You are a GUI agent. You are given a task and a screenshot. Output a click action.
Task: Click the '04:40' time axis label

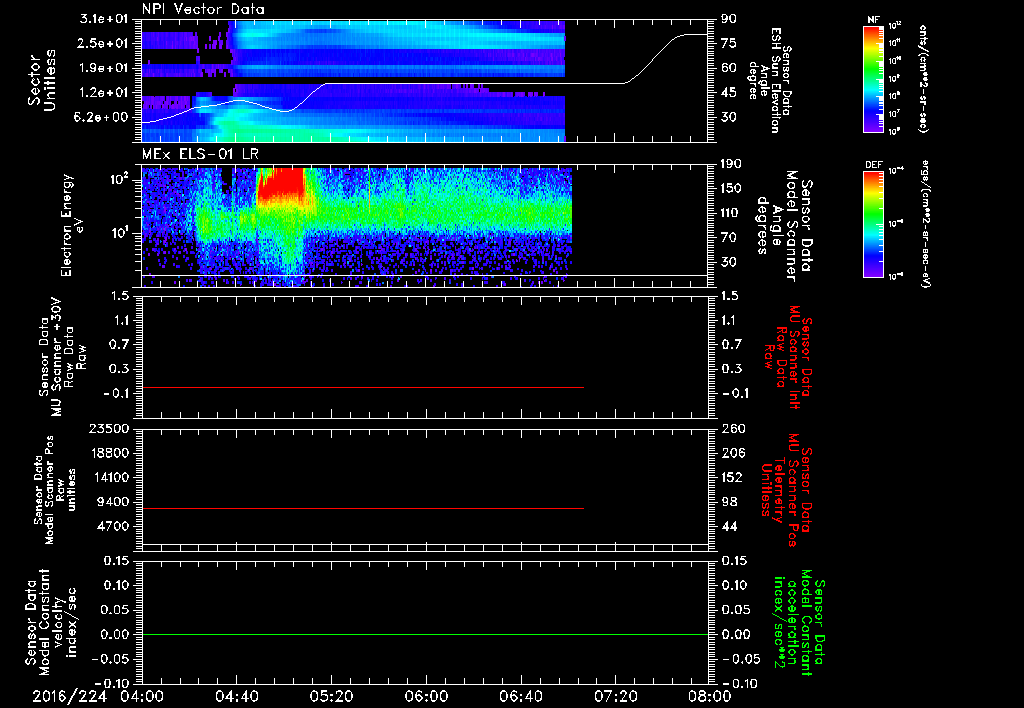point(236,696)
